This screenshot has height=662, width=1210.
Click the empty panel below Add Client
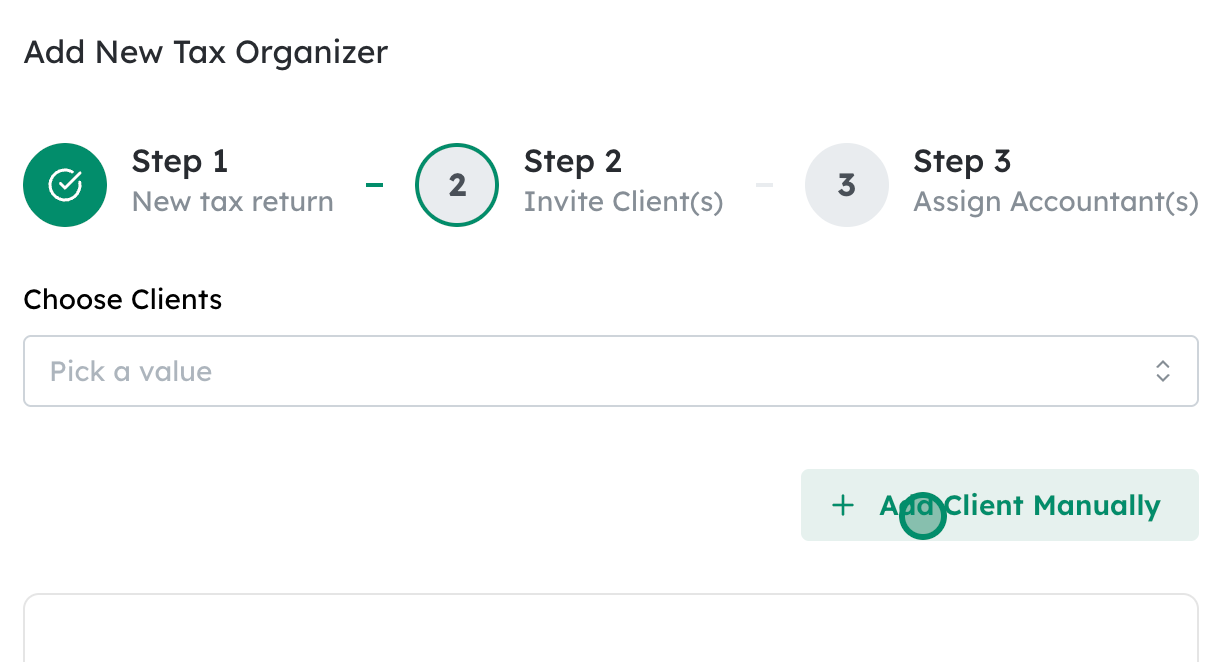coord(610,630)
